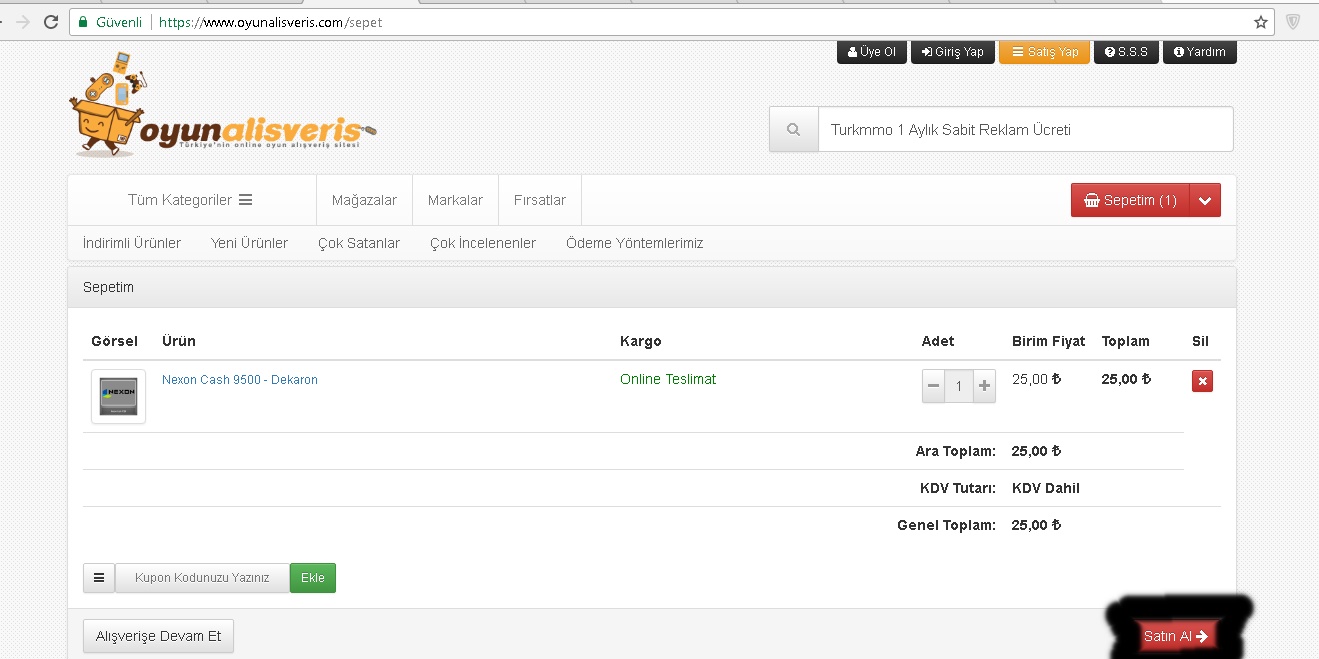Click the Yardım button
Viewport: 1319px width, 659px height.
tap(1200, 52)
